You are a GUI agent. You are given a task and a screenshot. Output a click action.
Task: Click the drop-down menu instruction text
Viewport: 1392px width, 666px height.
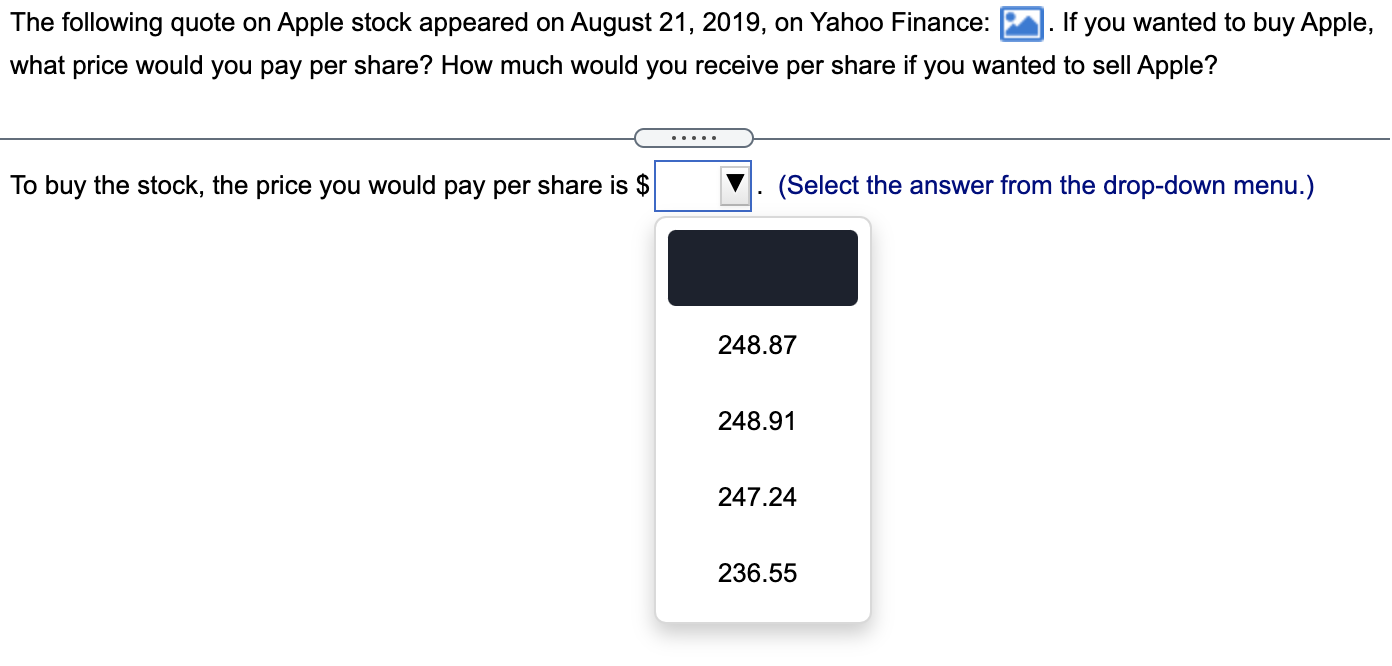pyautogui.click(x=1046, y=186)
